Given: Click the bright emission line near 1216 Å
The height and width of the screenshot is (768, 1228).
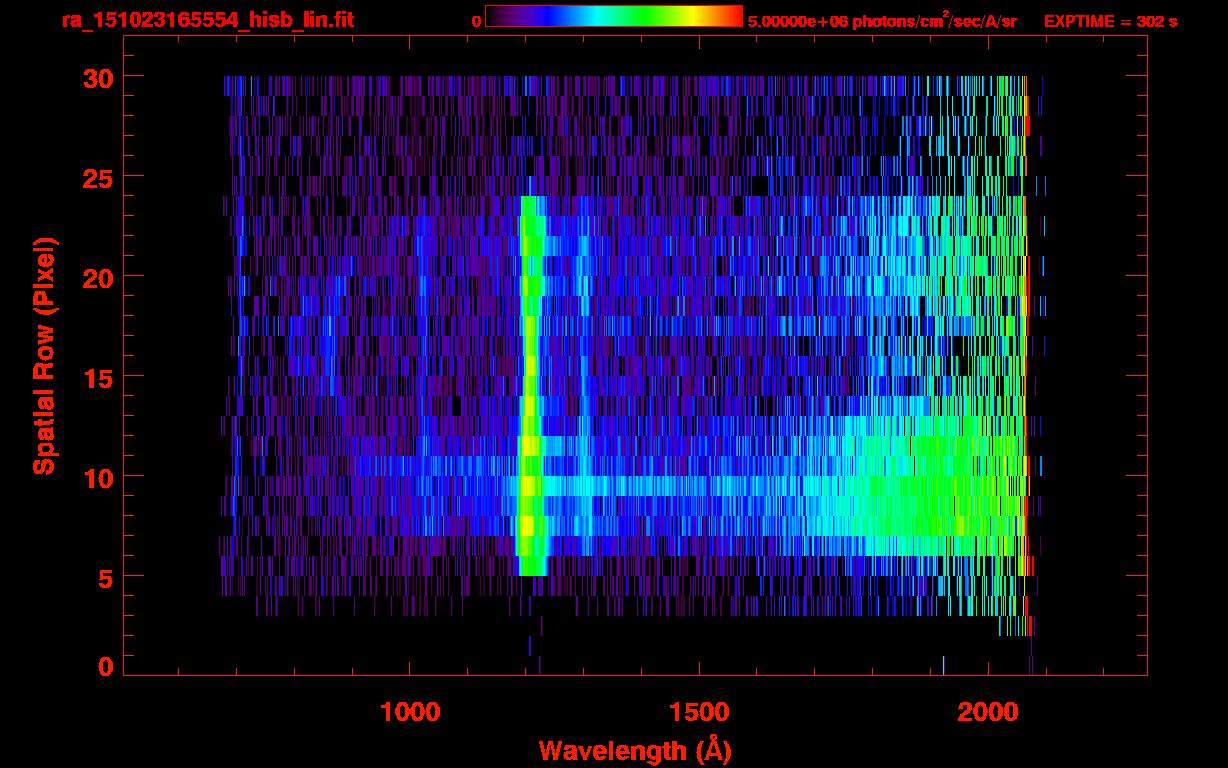Looking at the screenshot, I should [531, 385].
